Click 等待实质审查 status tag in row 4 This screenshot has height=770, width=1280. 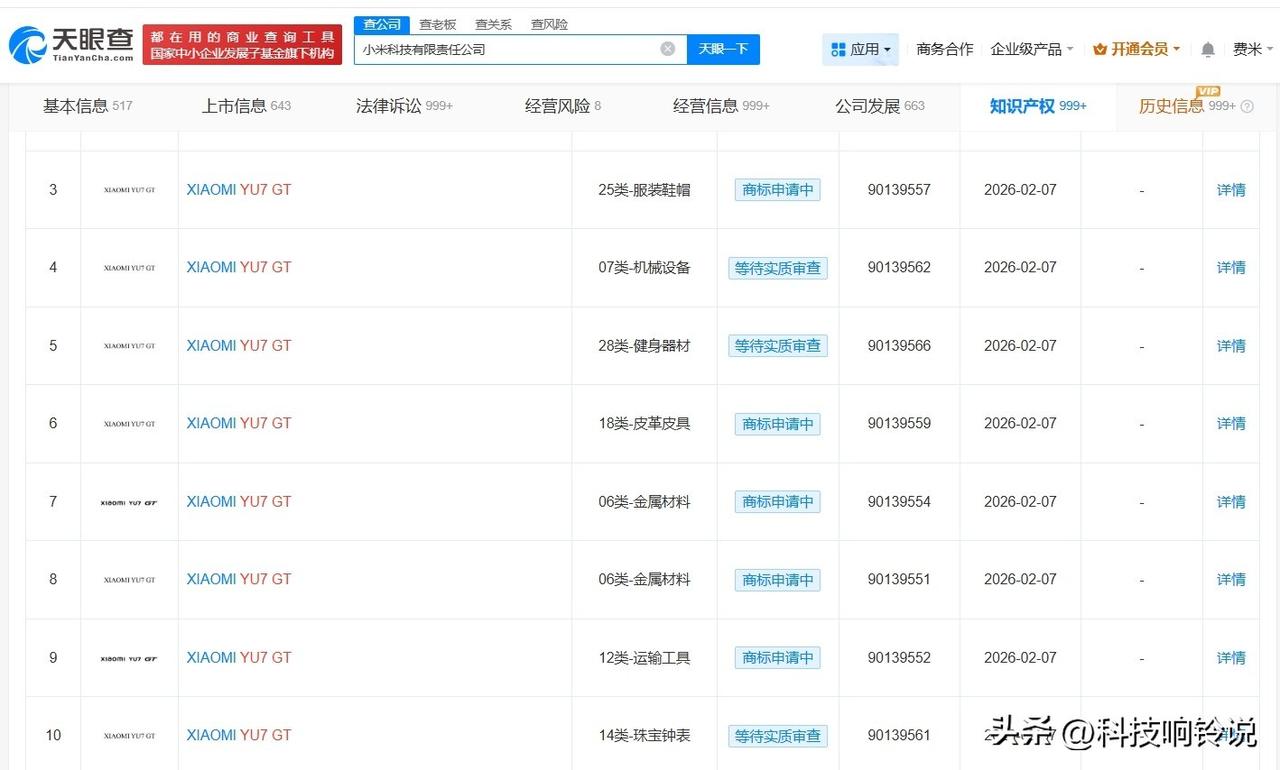[x=778, y=268]
